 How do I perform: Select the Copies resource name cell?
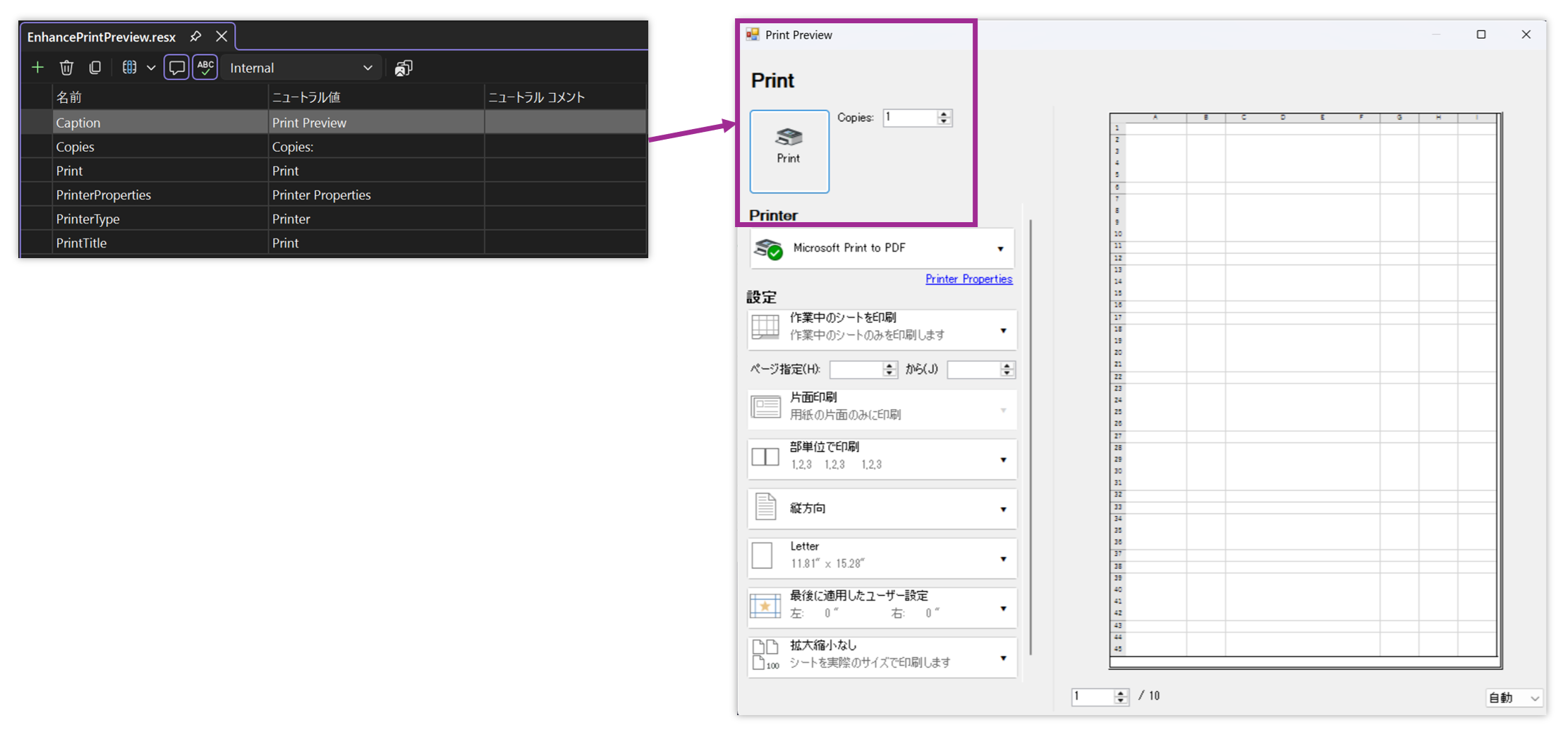[x=160, y=147]
